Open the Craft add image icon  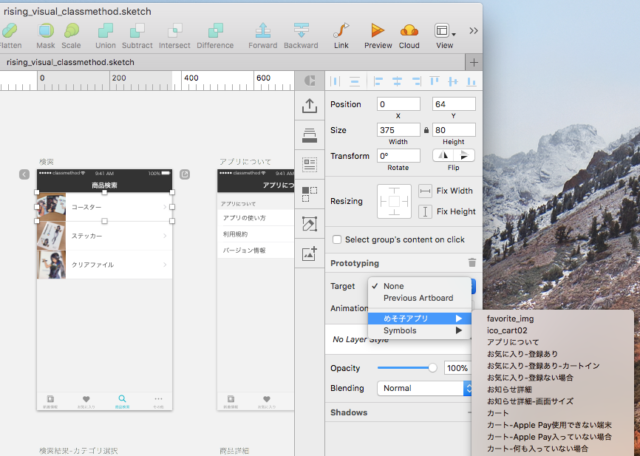[x=310, y=254]
